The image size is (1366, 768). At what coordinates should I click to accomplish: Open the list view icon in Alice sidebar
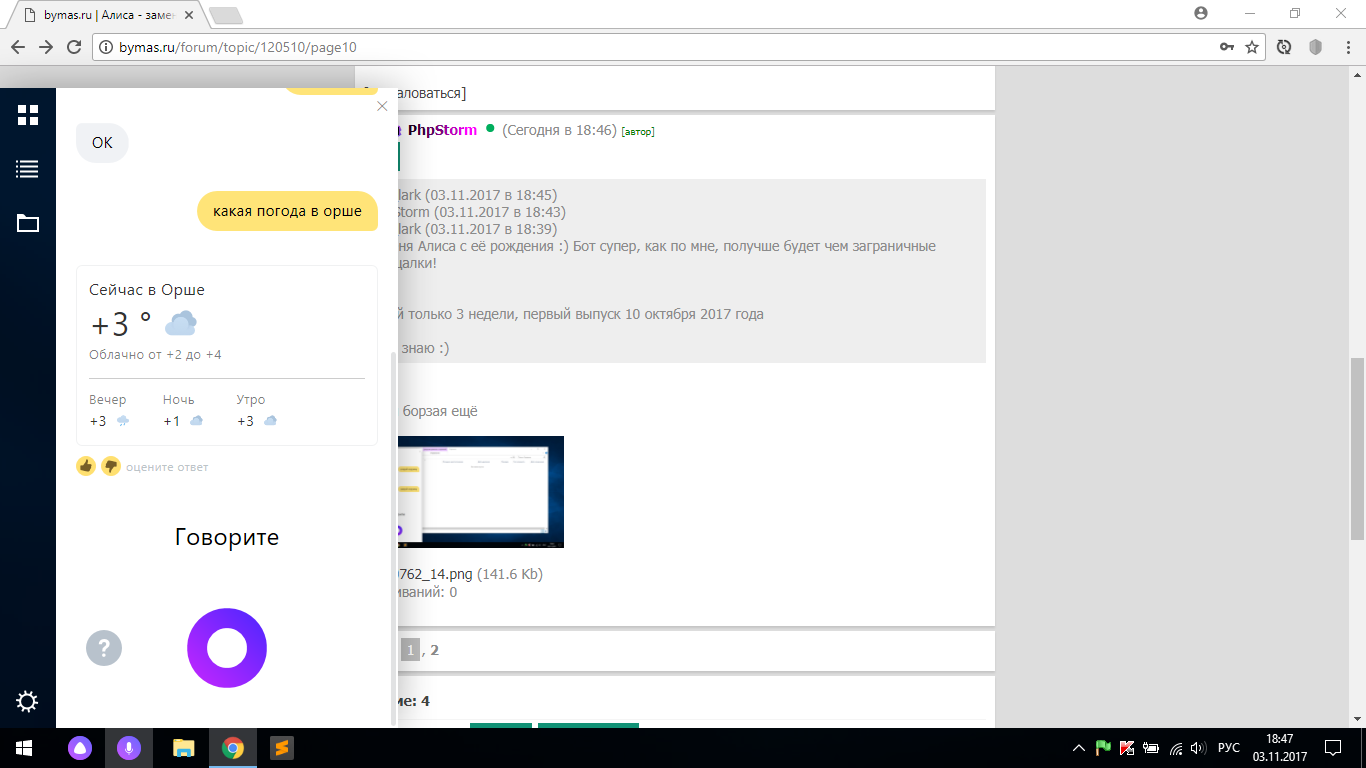28,169
